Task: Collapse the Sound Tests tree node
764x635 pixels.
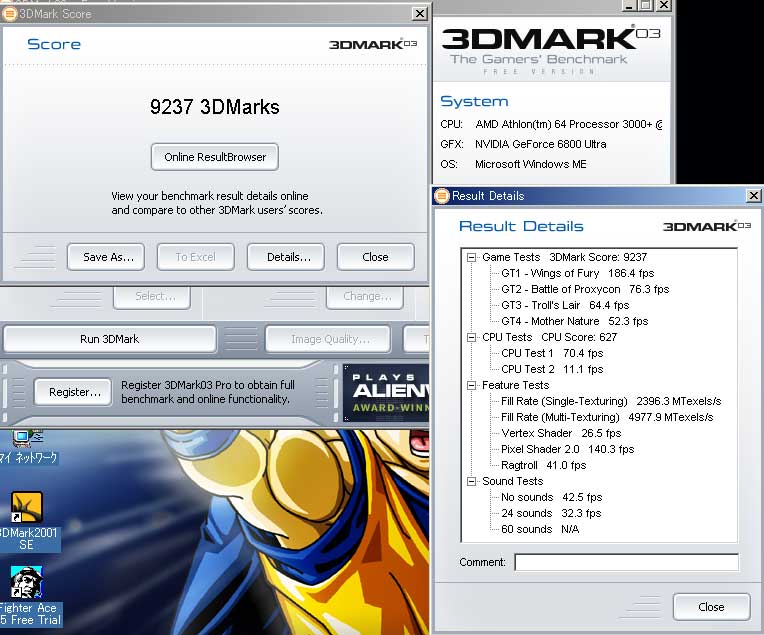Action: (471, 481)
